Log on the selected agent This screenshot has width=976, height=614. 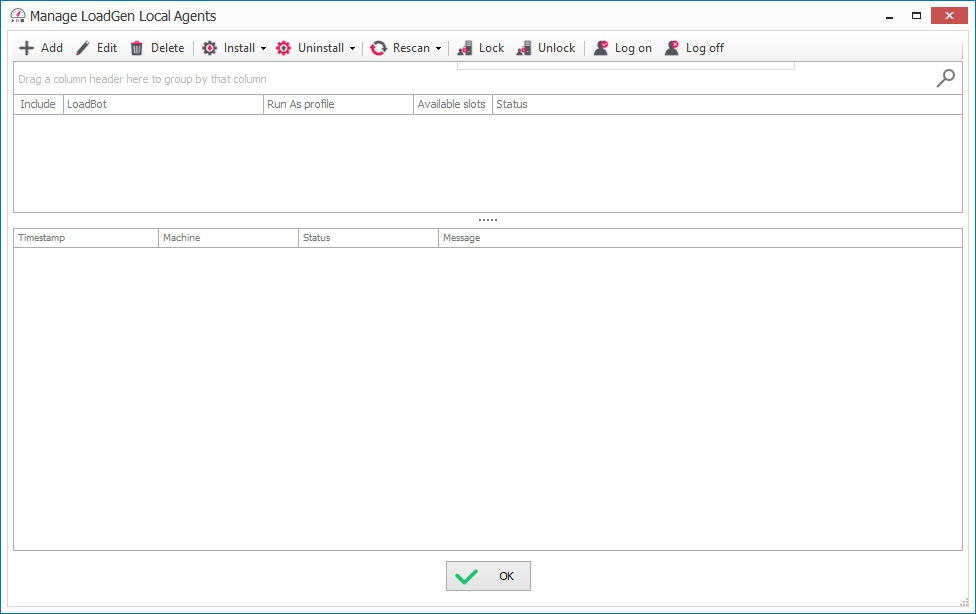click(x=622, y=48)
